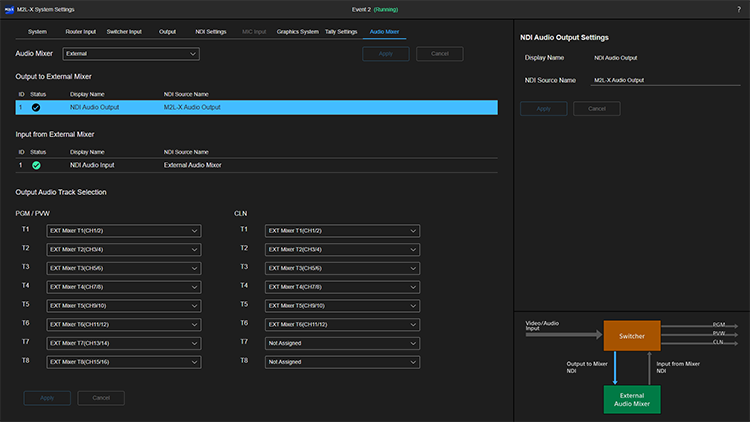
Task: Edit the NDI Source Name field
Action: click(664, 79)
